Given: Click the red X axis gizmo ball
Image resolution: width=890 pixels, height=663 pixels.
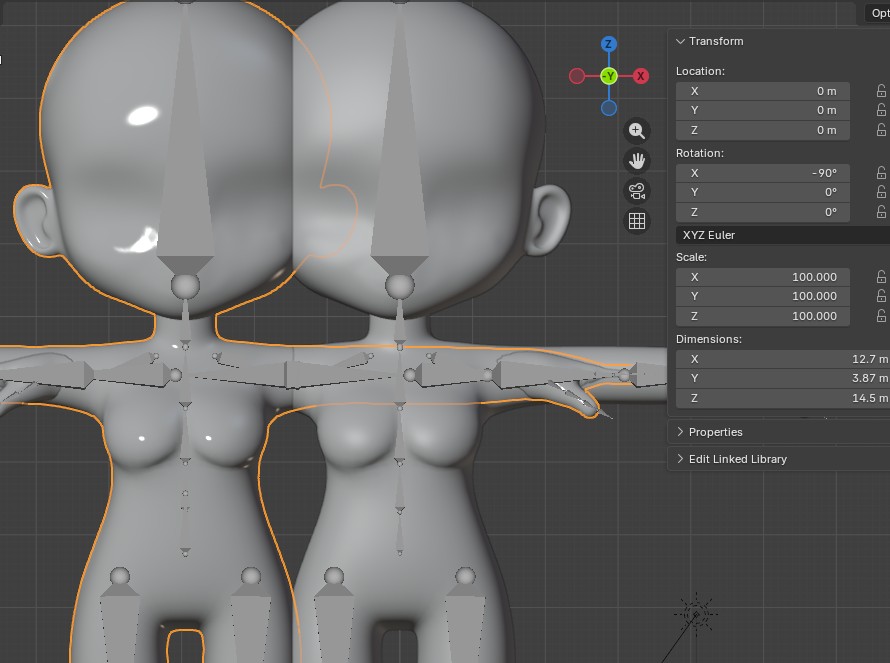Looking at the screenshot, I should [641, 76].
